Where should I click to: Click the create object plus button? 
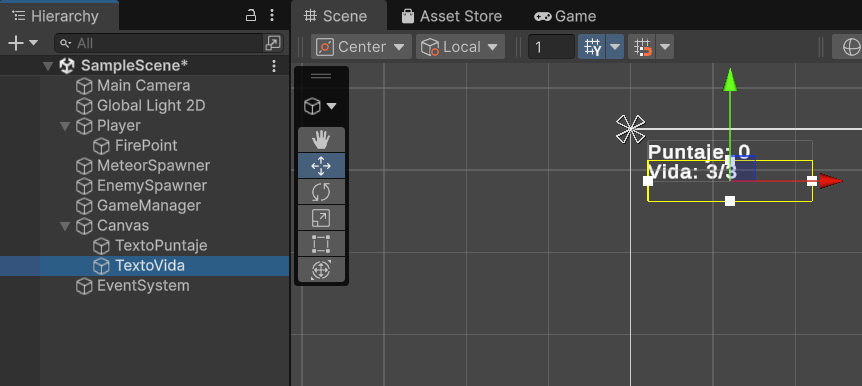(x=16, y=43)
